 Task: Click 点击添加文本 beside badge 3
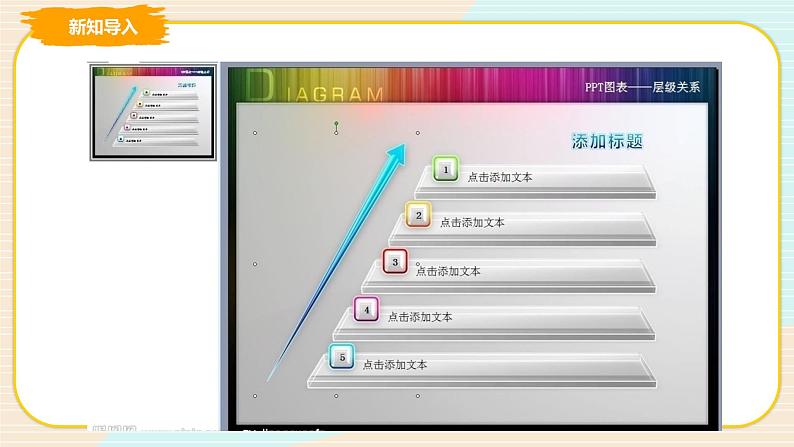coord(448,271)
